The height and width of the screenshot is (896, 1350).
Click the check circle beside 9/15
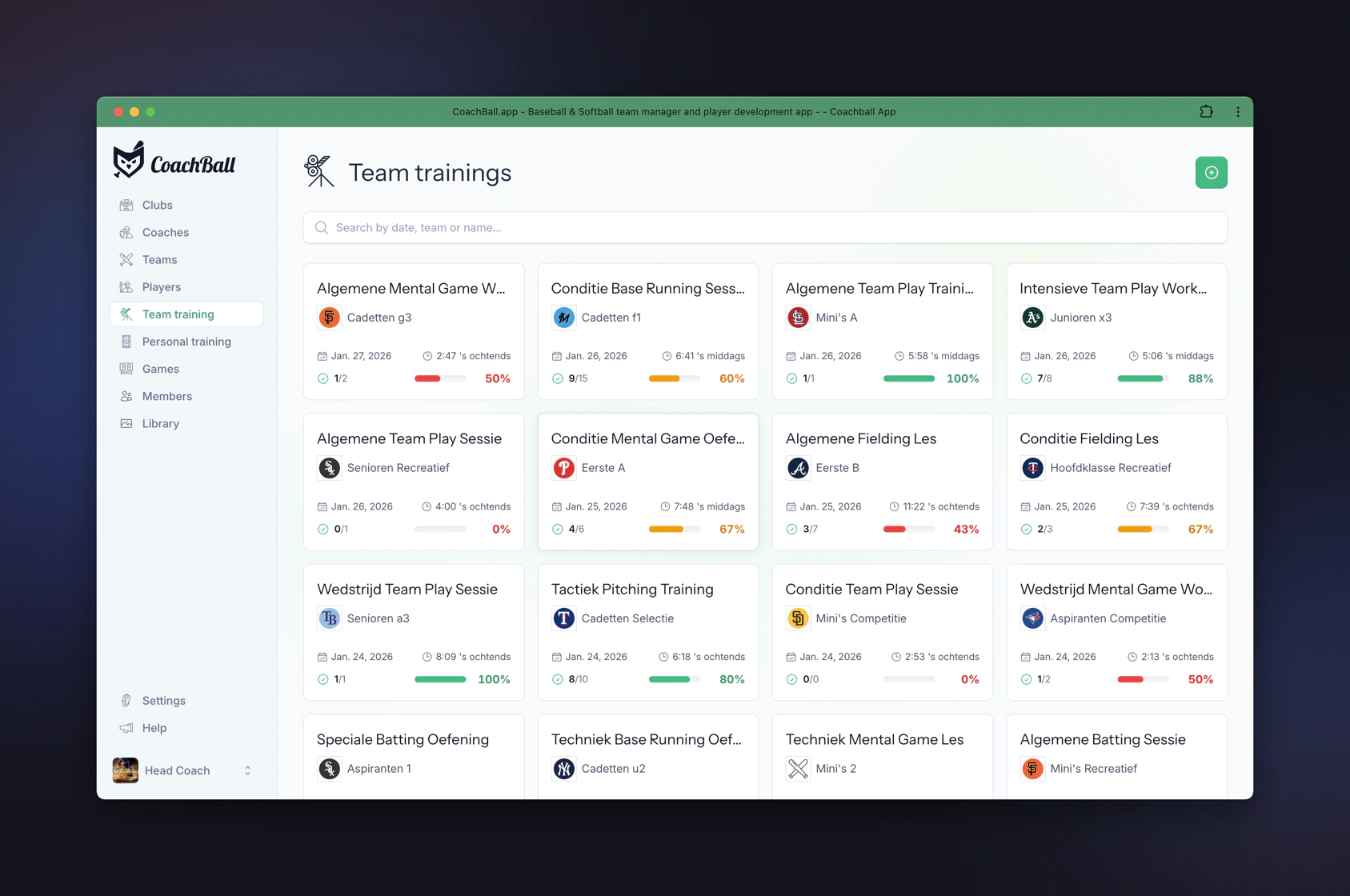tap(557, 379)
